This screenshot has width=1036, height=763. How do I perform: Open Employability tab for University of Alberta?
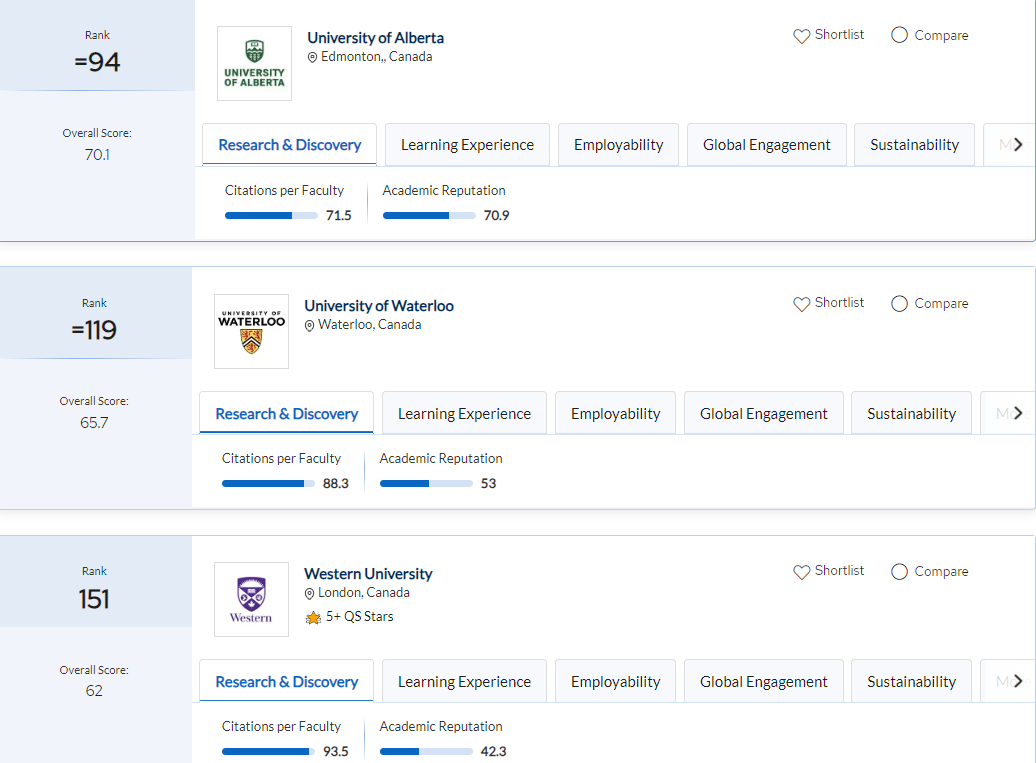tap(618, 145)
